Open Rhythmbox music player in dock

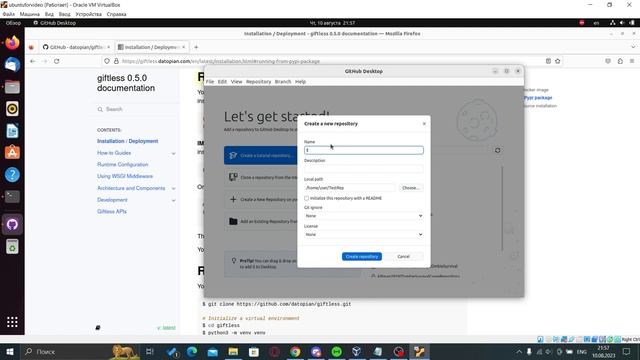[12, 109]
